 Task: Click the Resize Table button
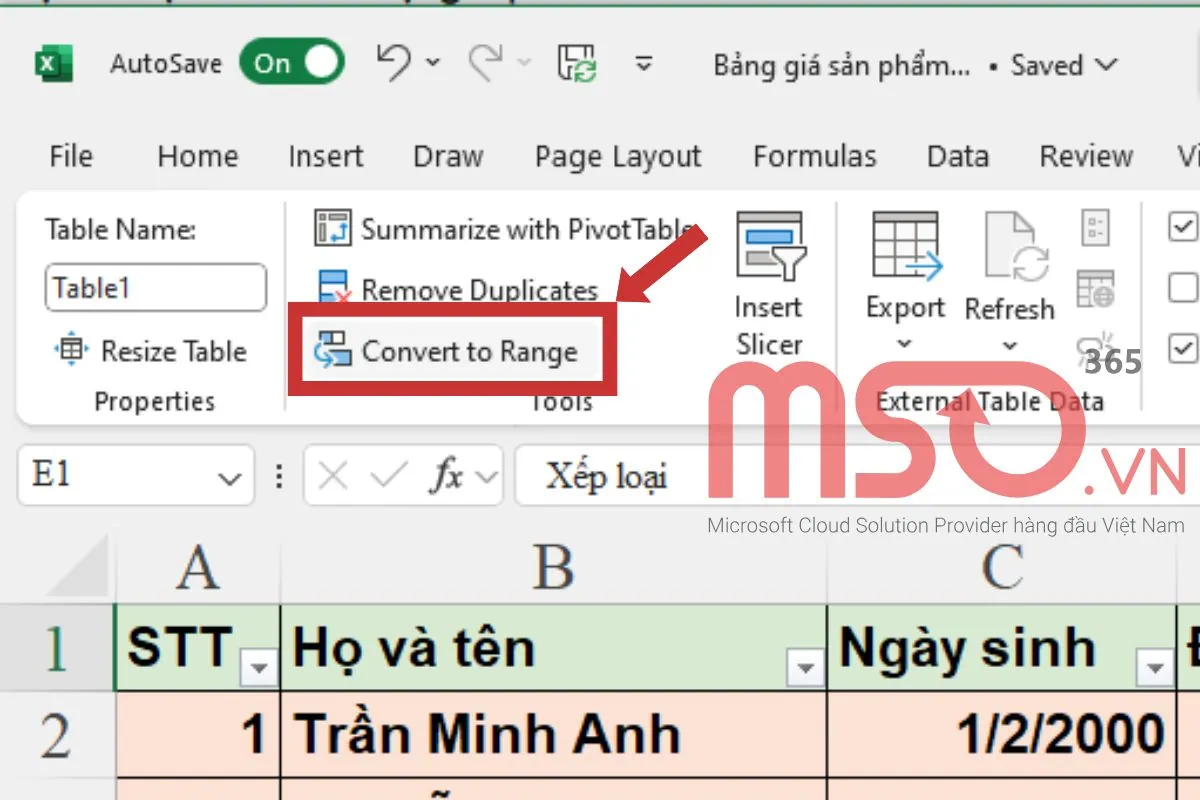click(152, 351)
